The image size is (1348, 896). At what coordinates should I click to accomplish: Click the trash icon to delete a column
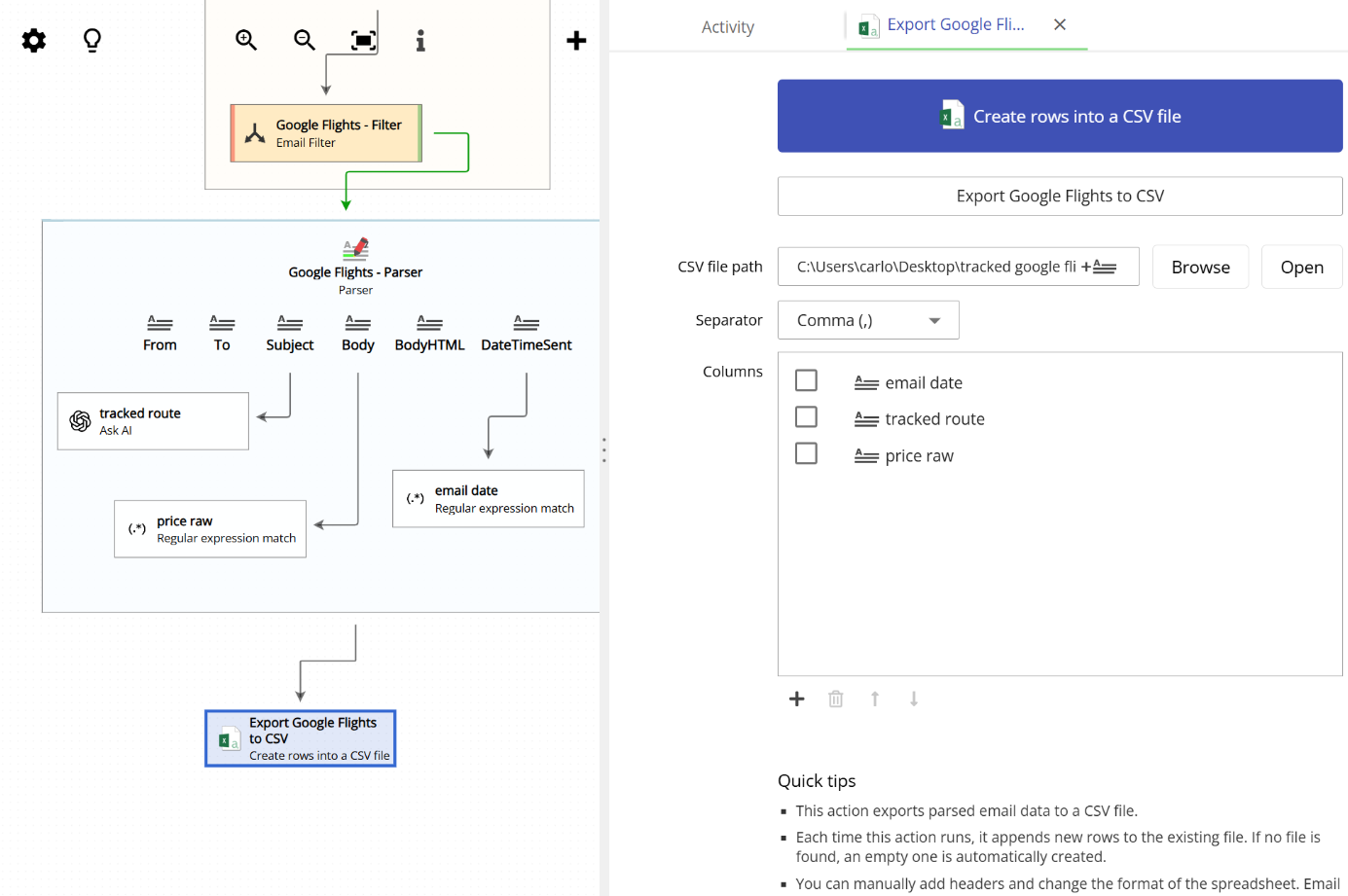tap(835, 699)
